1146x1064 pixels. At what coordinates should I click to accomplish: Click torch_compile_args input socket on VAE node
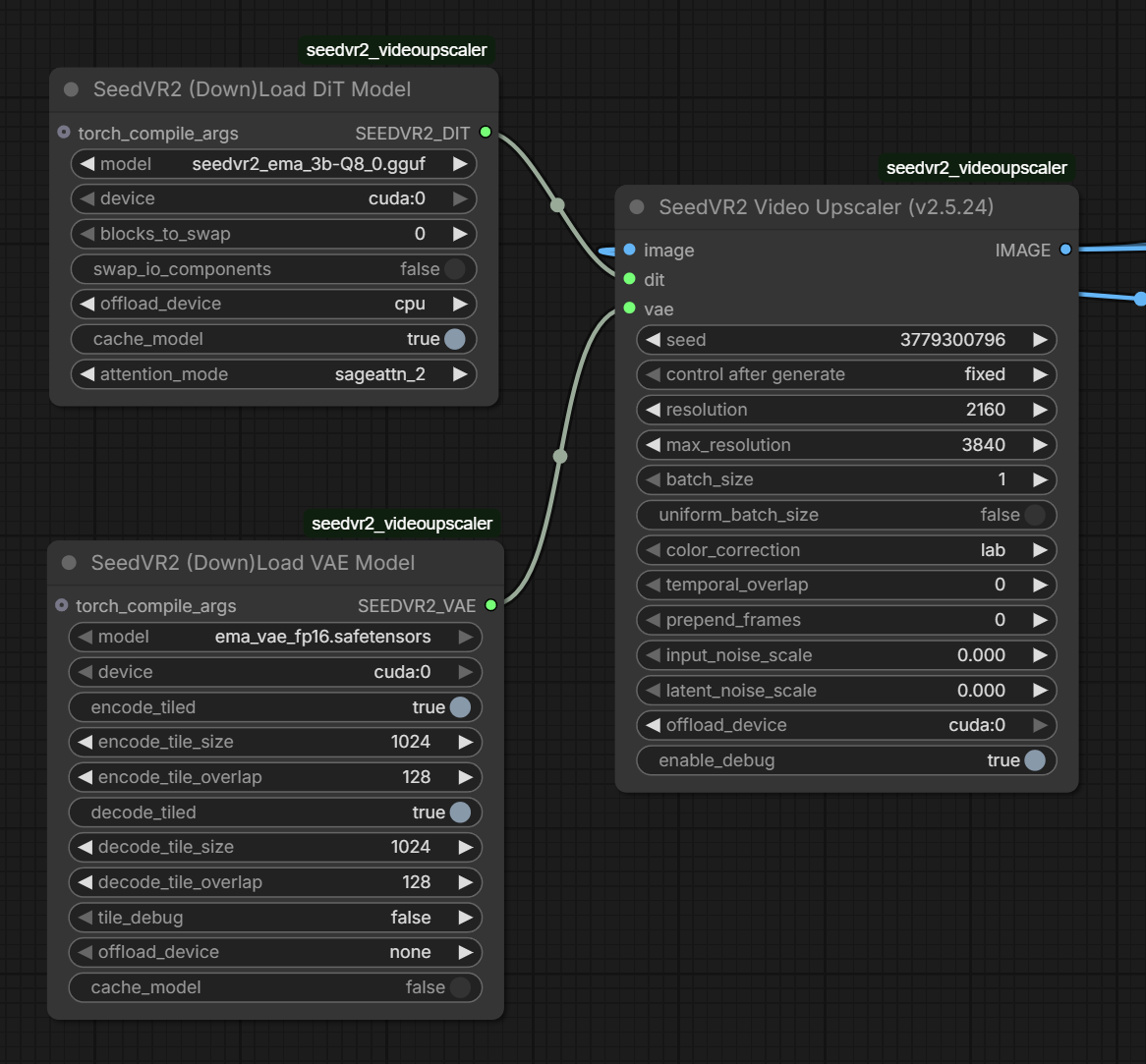[61, 605]
